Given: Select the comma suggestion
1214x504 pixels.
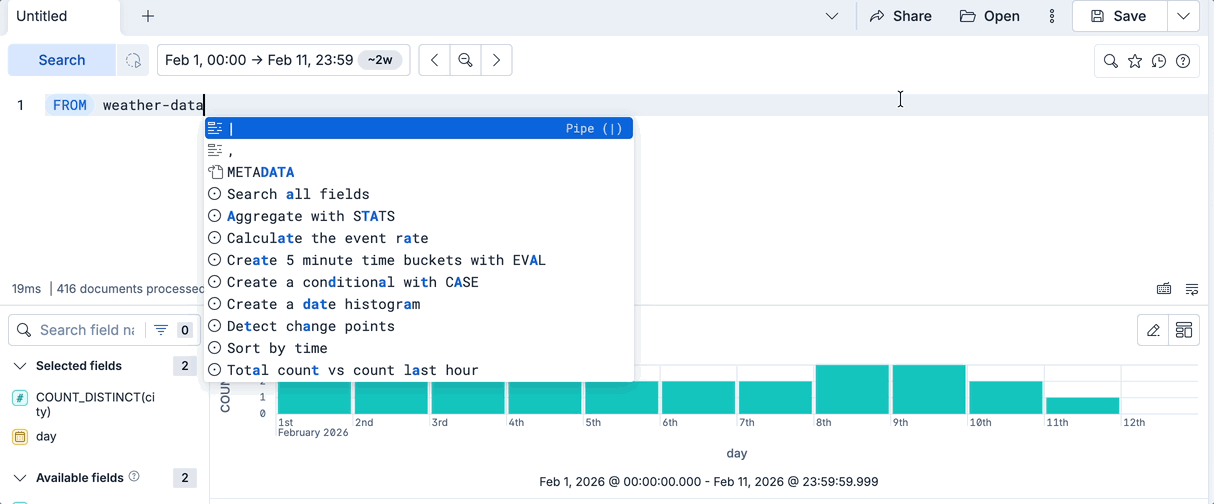Looking at the screenshot, I should [x=419, y=150].
